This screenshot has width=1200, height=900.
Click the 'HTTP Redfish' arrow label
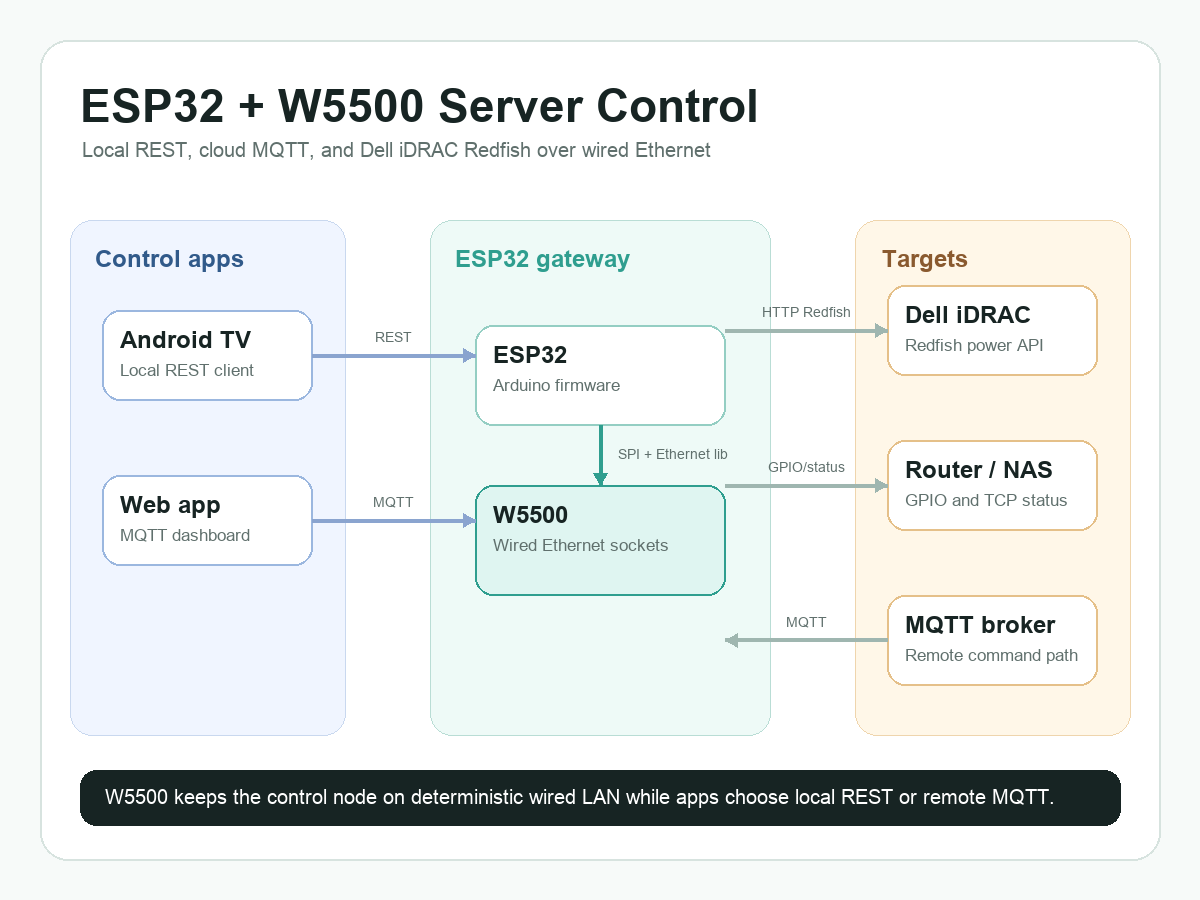pyautogui.click(x=806, y=312)
